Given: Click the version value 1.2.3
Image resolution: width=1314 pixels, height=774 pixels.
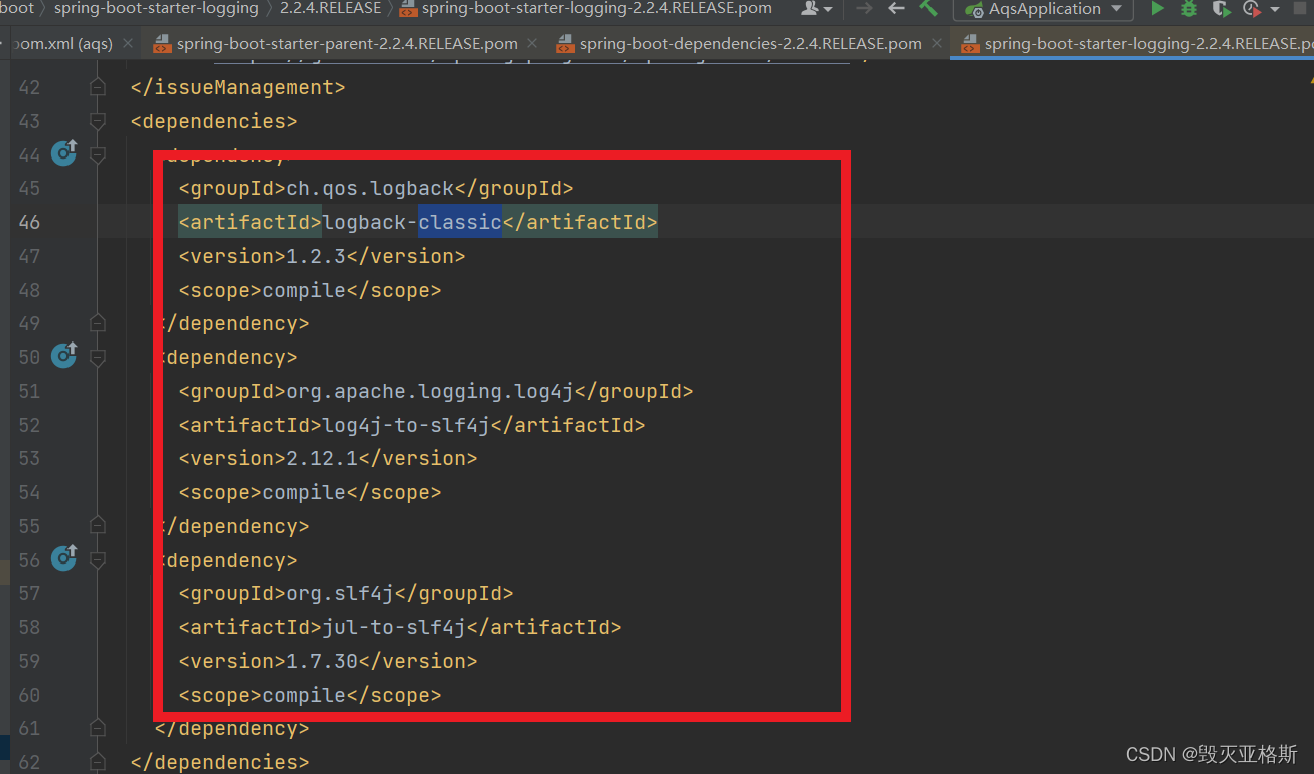Looking at the screenshot, I should pyautogui.click(x=316, y=256).
